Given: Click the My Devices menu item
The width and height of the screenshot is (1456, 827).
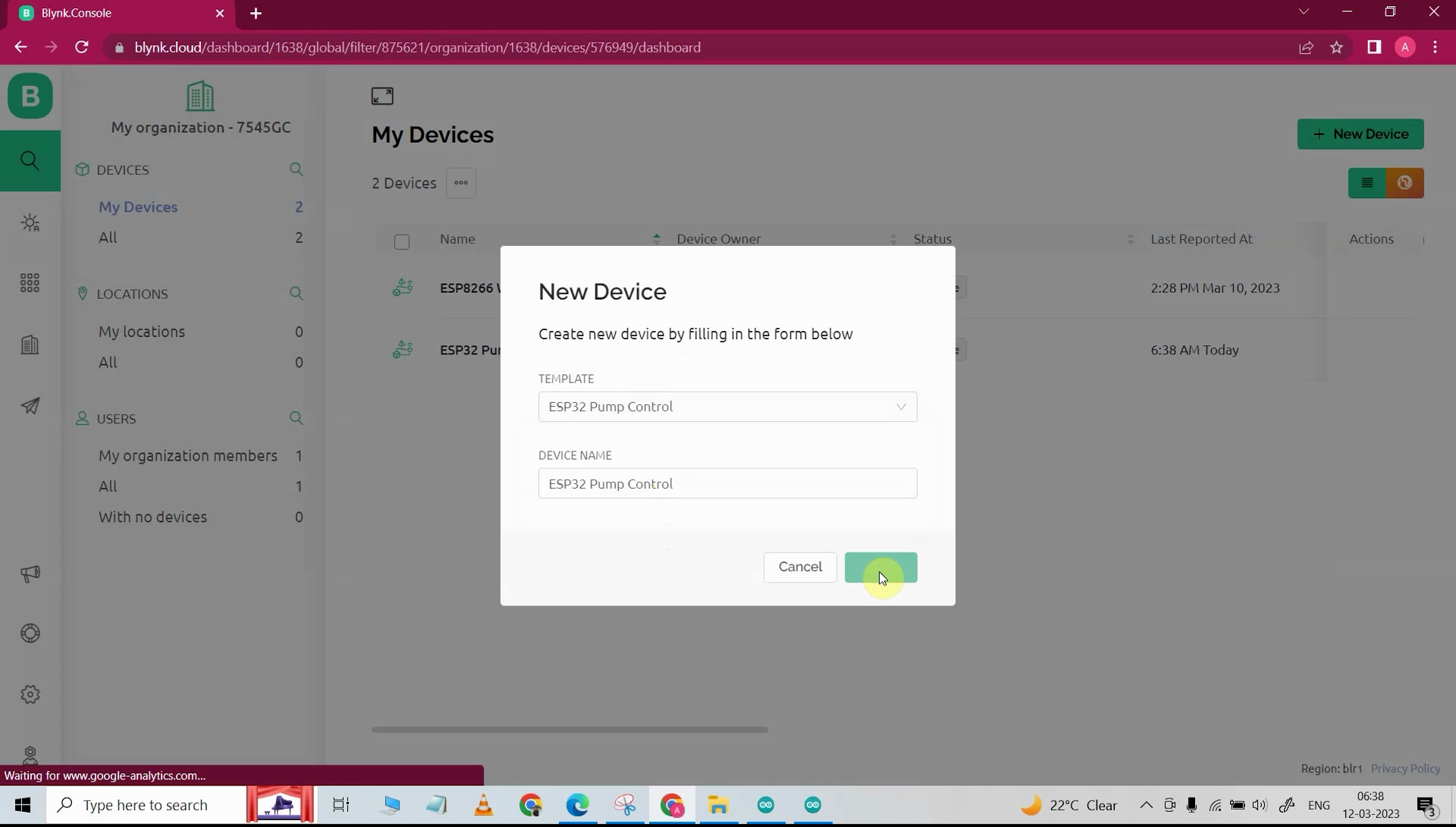Looking at the screenshot, I should 138,206.
